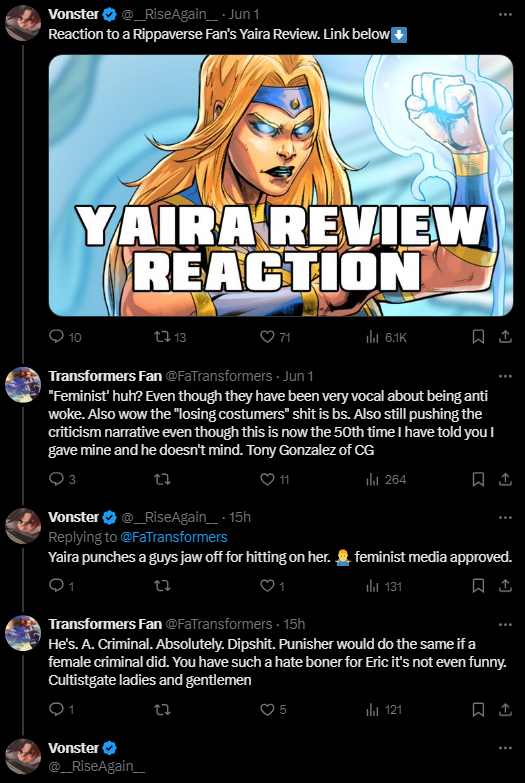525x783 pixels.
Task: Click the @FaTransformers reply mention link
Action: (x=174, y=537)
